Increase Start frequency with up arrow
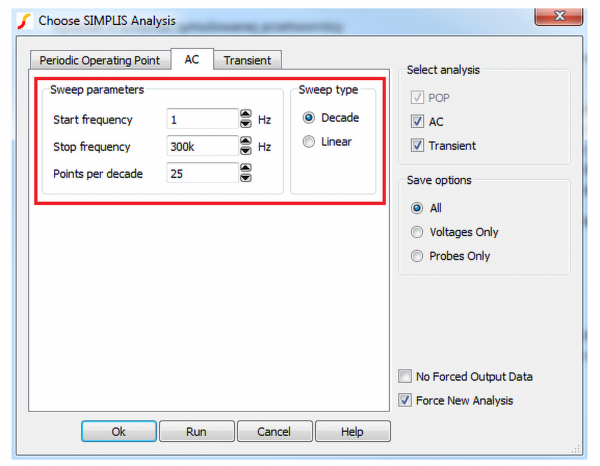The image size is (600, 466). (x=246, y=115)
